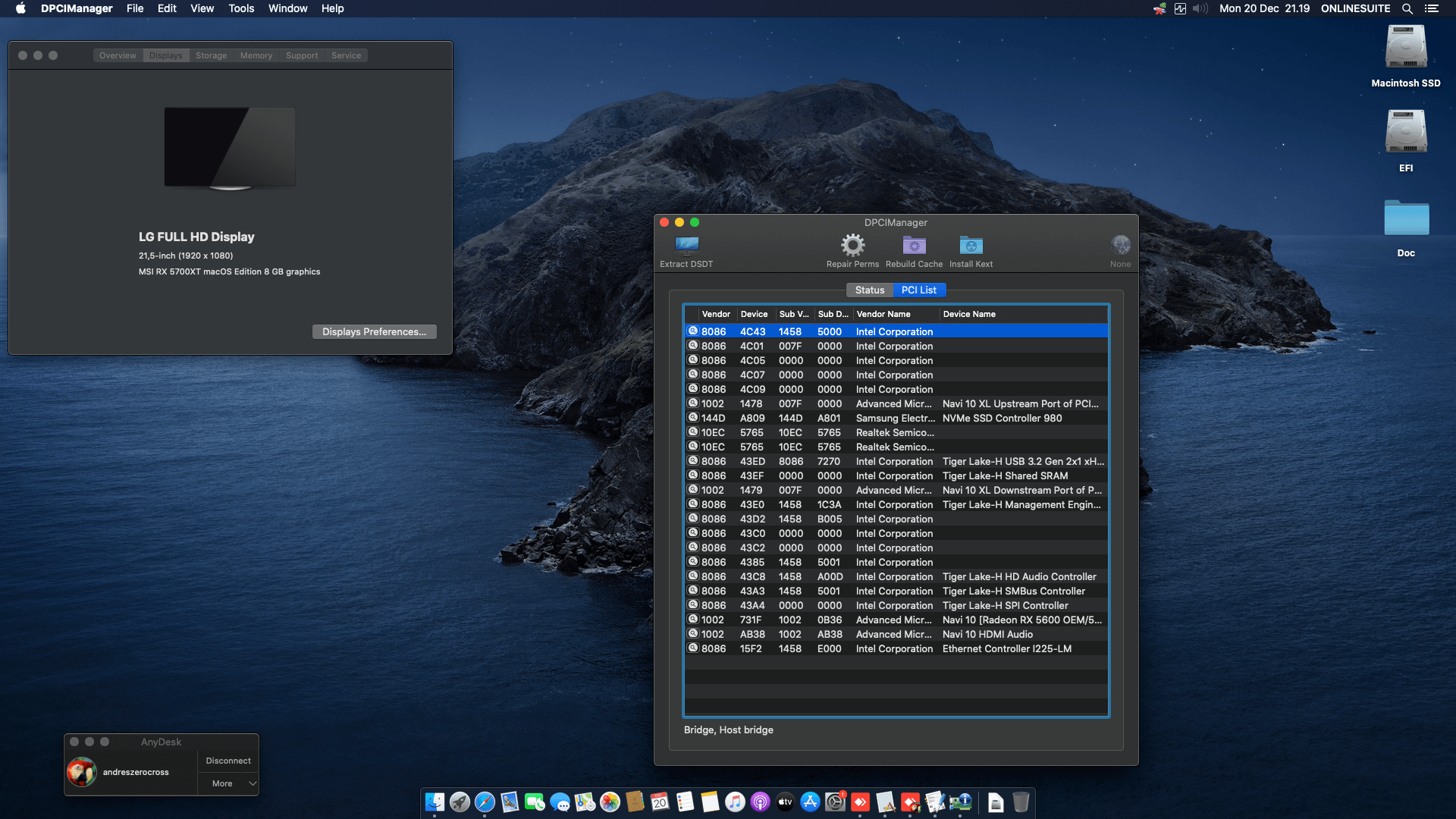Click the Repair Perms gear icon
The height and width of the screenshot is (819, 1456).
(852, 245)
